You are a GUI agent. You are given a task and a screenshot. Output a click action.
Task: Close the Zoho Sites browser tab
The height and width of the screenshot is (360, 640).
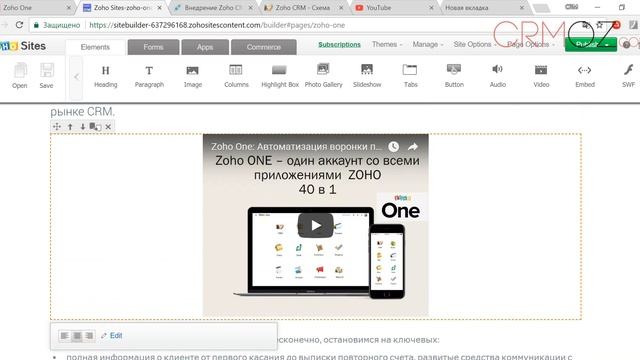160,8
